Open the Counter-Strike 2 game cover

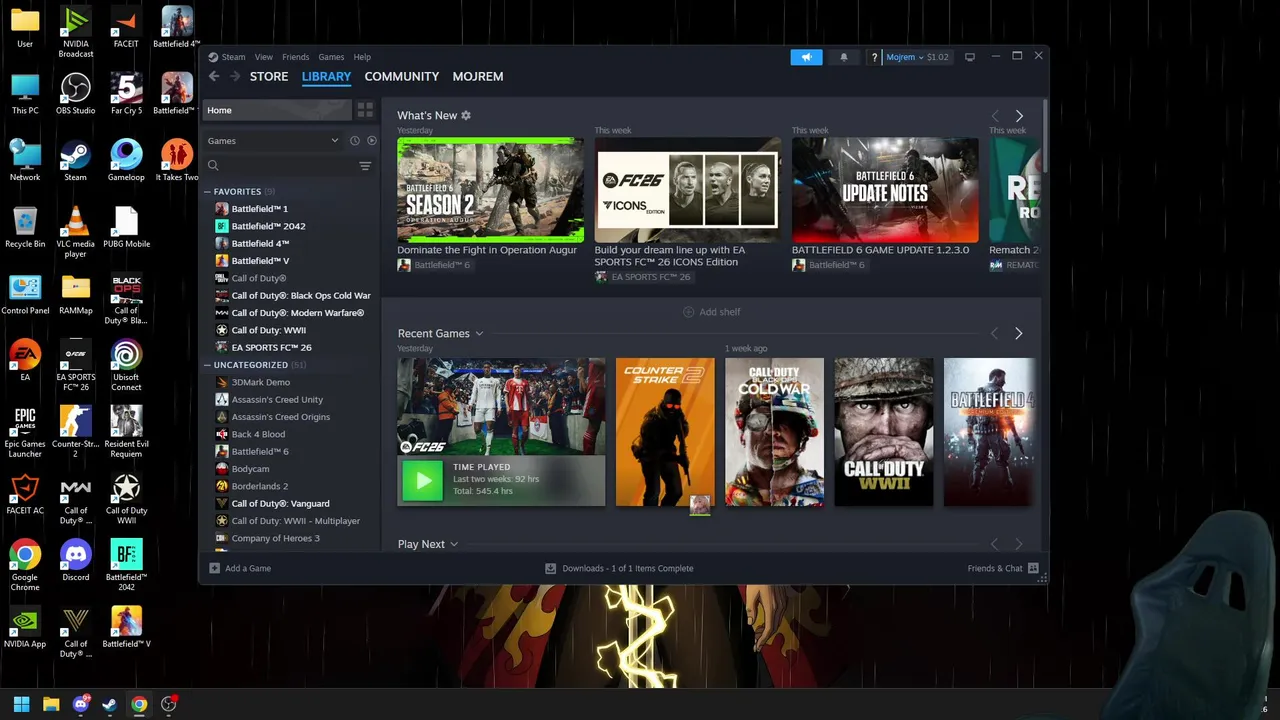665,432
